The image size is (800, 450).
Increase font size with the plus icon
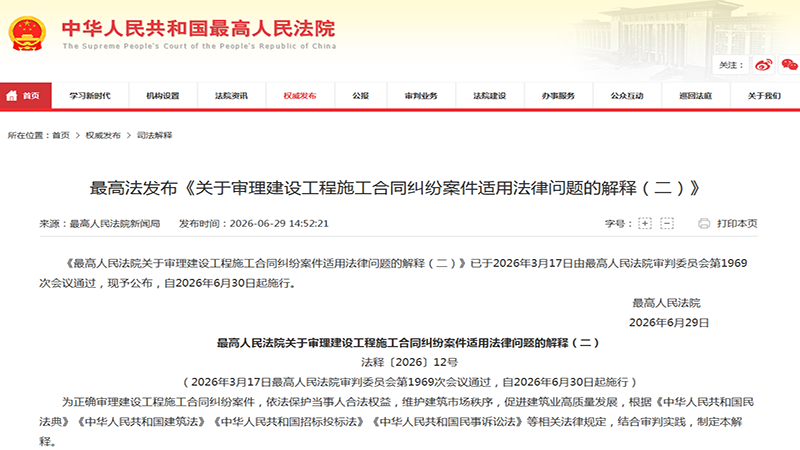645,223
